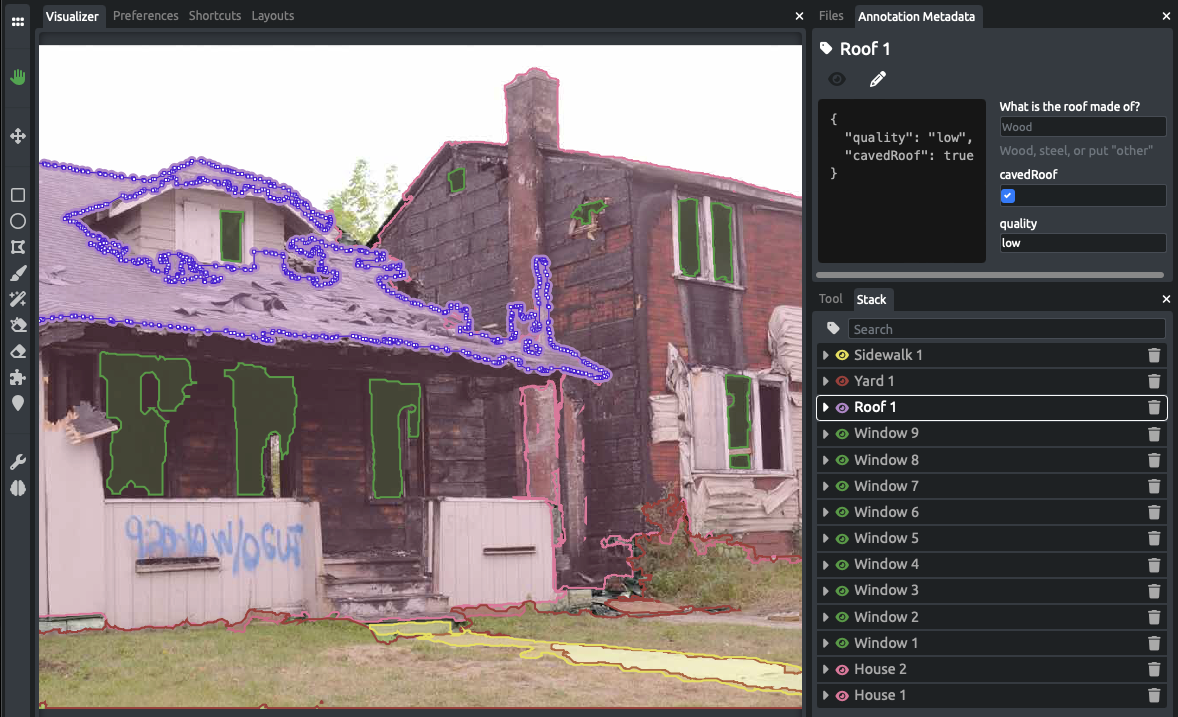
Task: Select the rectangle shape tool
Action: [16, 195]
